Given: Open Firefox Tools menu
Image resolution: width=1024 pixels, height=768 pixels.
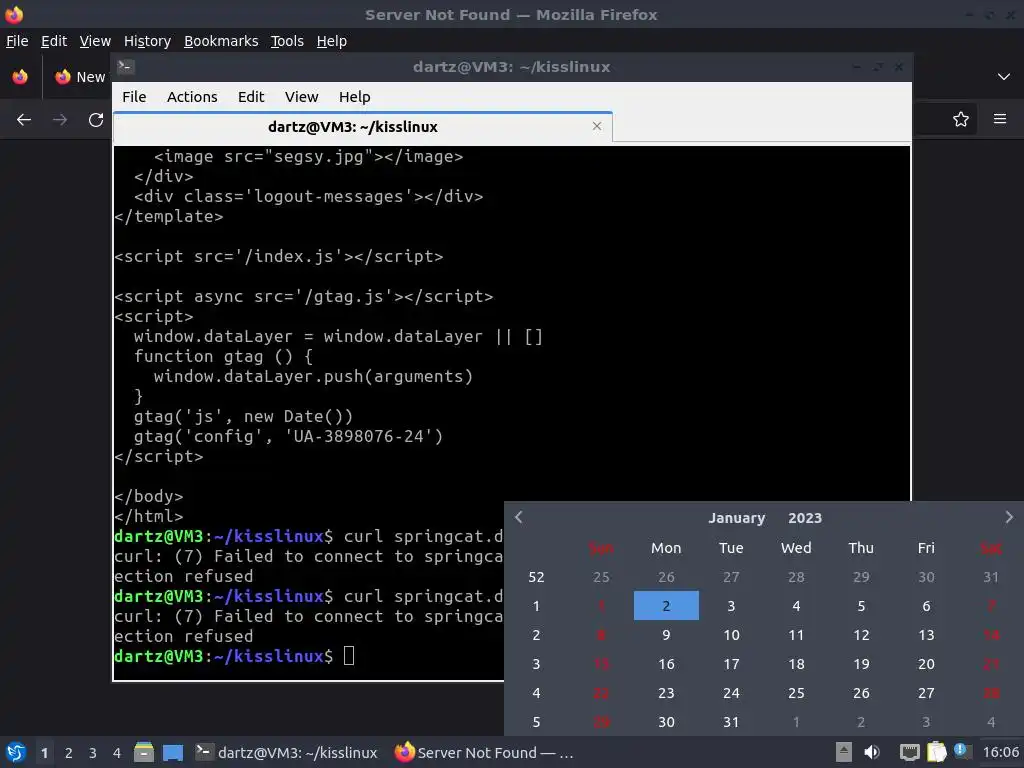Looking at the screenshot, I should click(287, 41).
